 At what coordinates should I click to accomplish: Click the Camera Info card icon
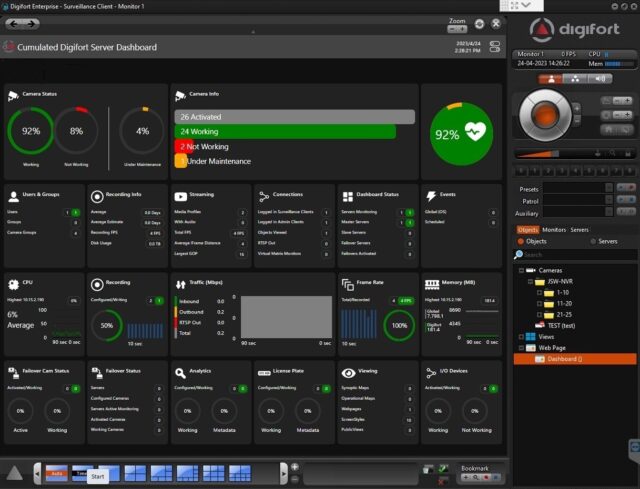click(180, 96)
